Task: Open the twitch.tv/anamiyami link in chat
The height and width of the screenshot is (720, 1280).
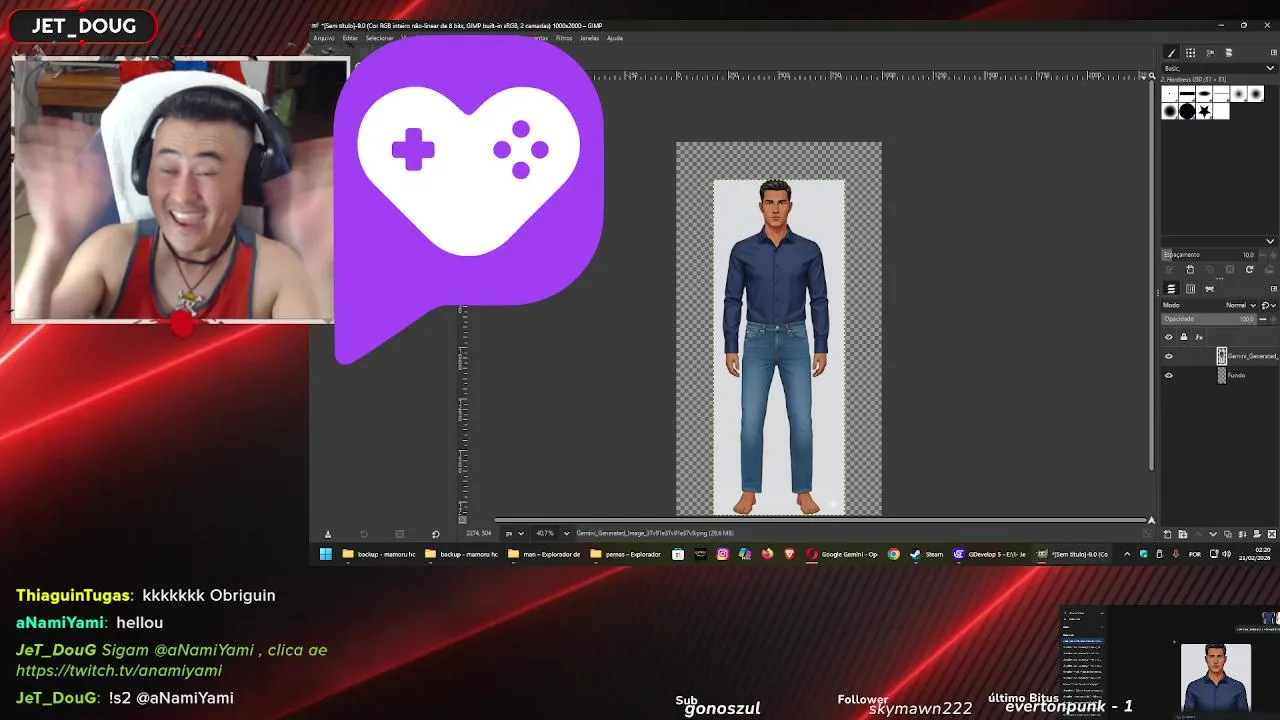Action: pos(119,670)
